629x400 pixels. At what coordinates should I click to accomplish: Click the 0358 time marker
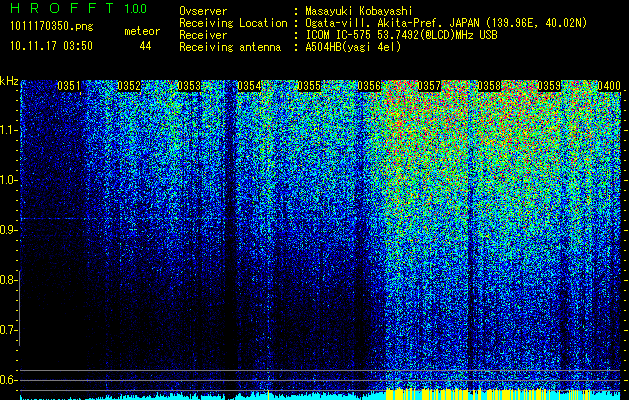pyautogui.click(x=489, y=86)
